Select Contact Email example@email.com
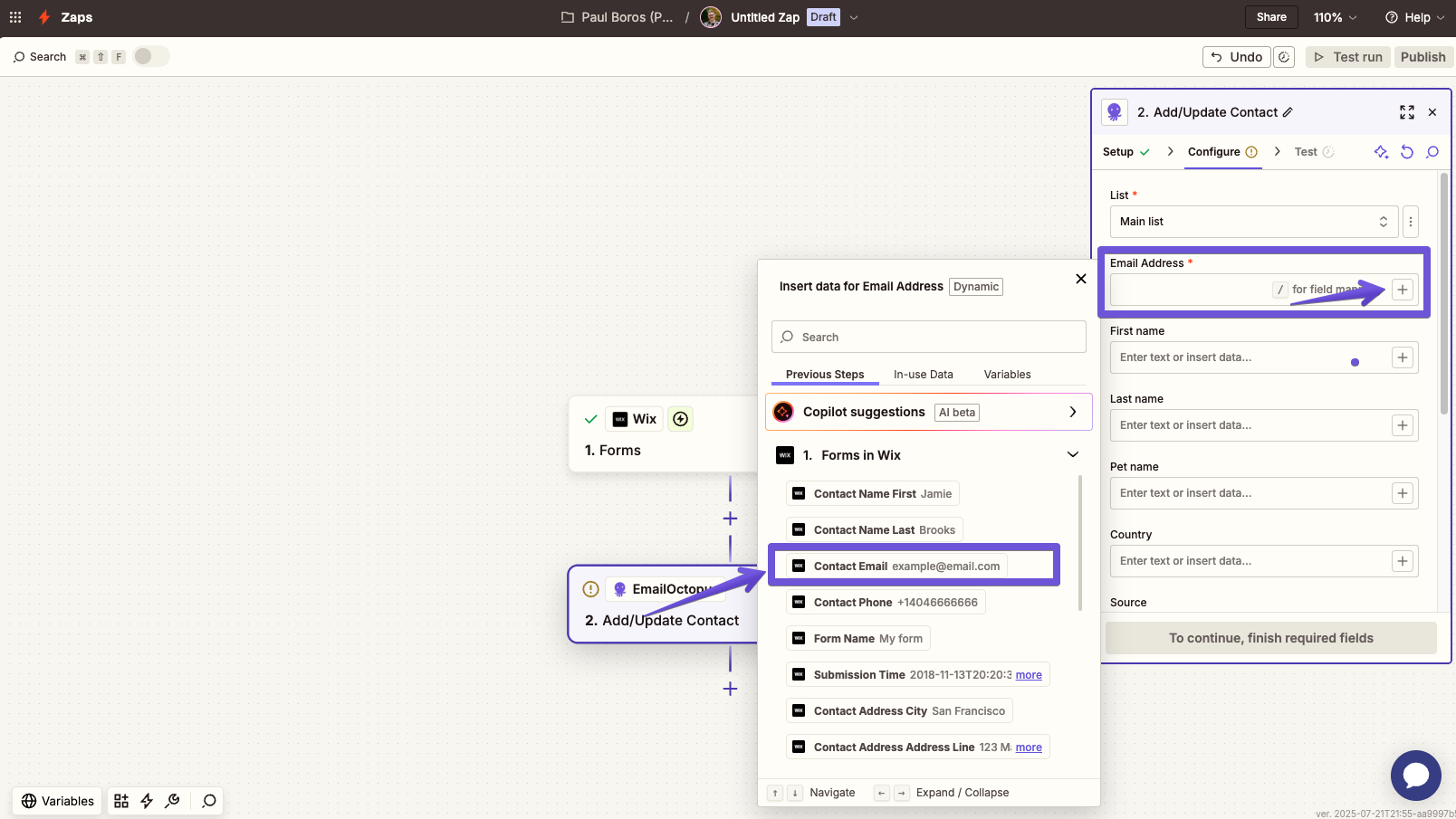Screen dimensions: 1456x819 coord(896,567)
